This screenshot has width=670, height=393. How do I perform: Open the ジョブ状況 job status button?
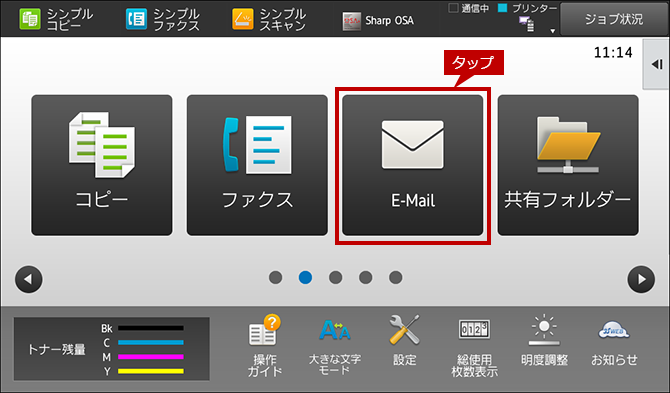(614, 19)
